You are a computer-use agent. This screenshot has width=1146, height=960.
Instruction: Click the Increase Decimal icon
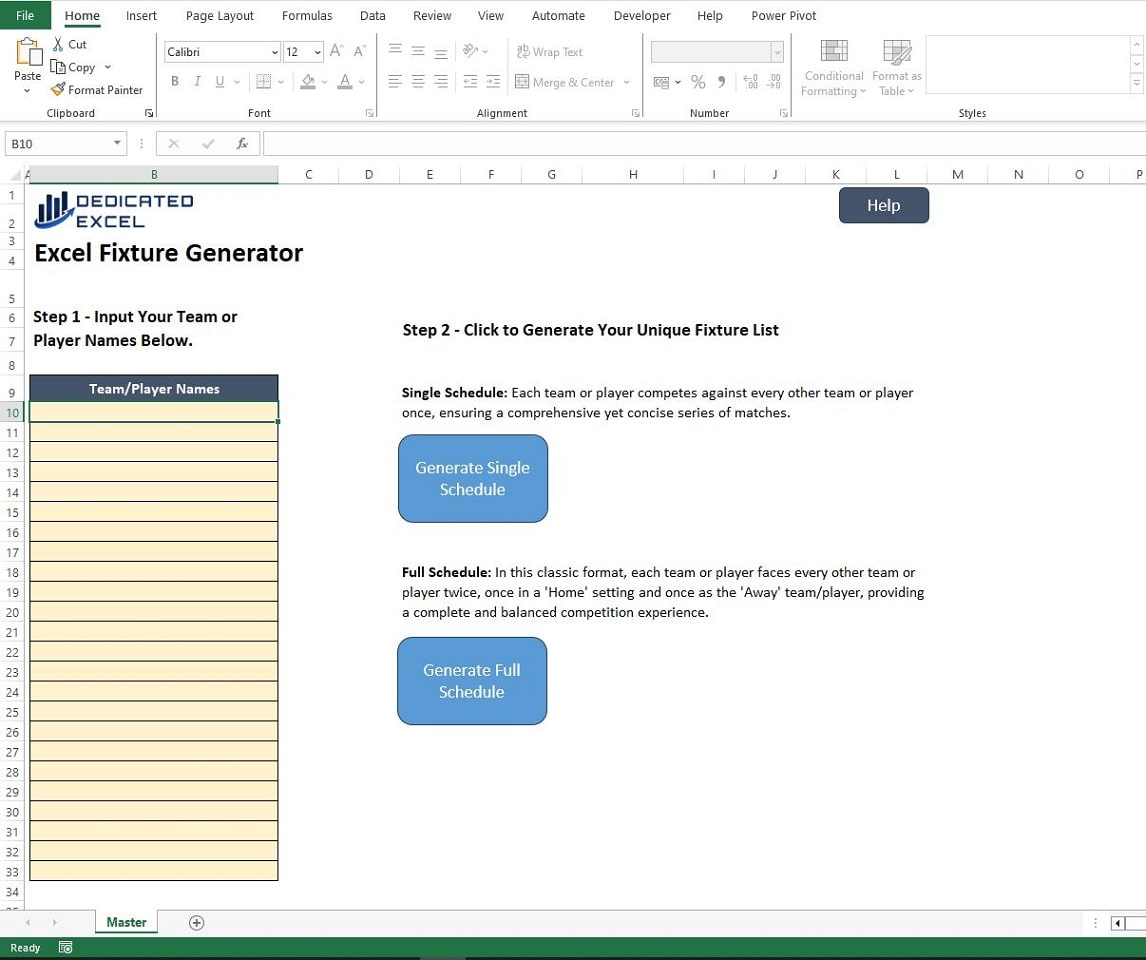750,82
